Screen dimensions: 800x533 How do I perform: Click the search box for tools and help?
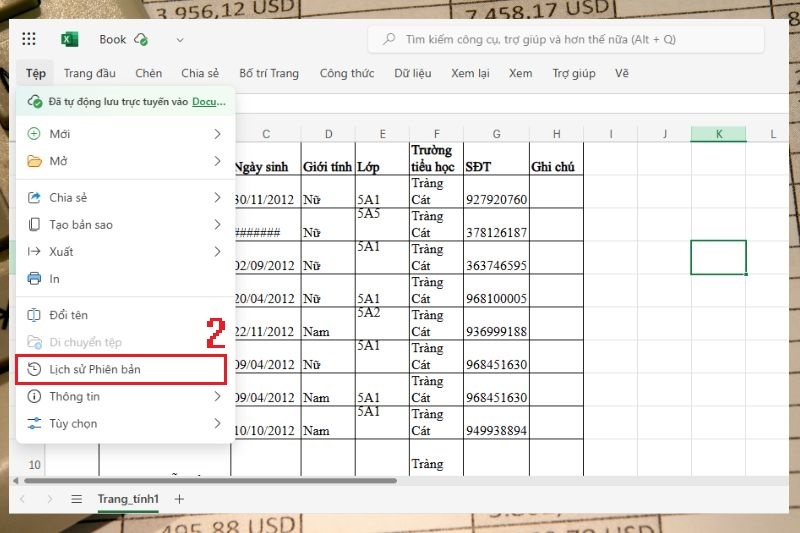tap(566, 39)
